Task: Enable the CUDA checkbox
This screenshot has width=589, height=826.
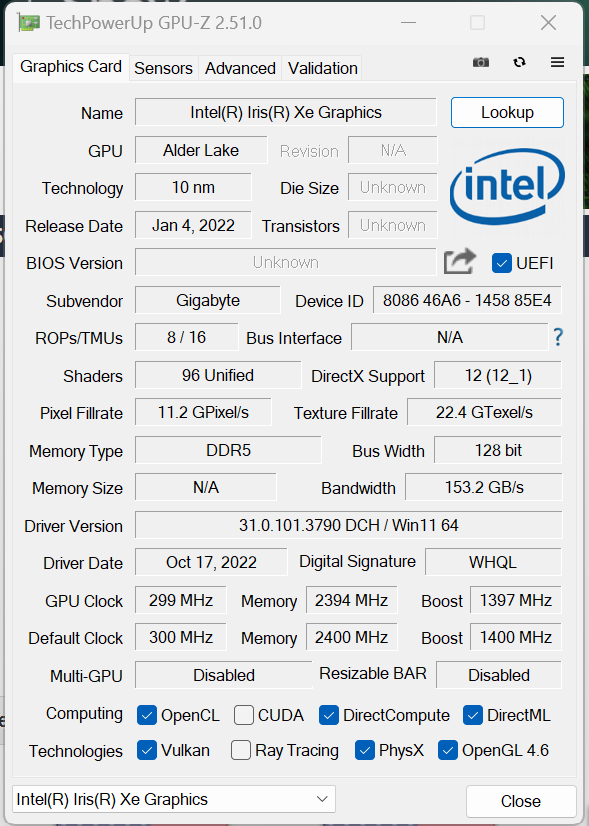Action: click(x=243, y=715)
